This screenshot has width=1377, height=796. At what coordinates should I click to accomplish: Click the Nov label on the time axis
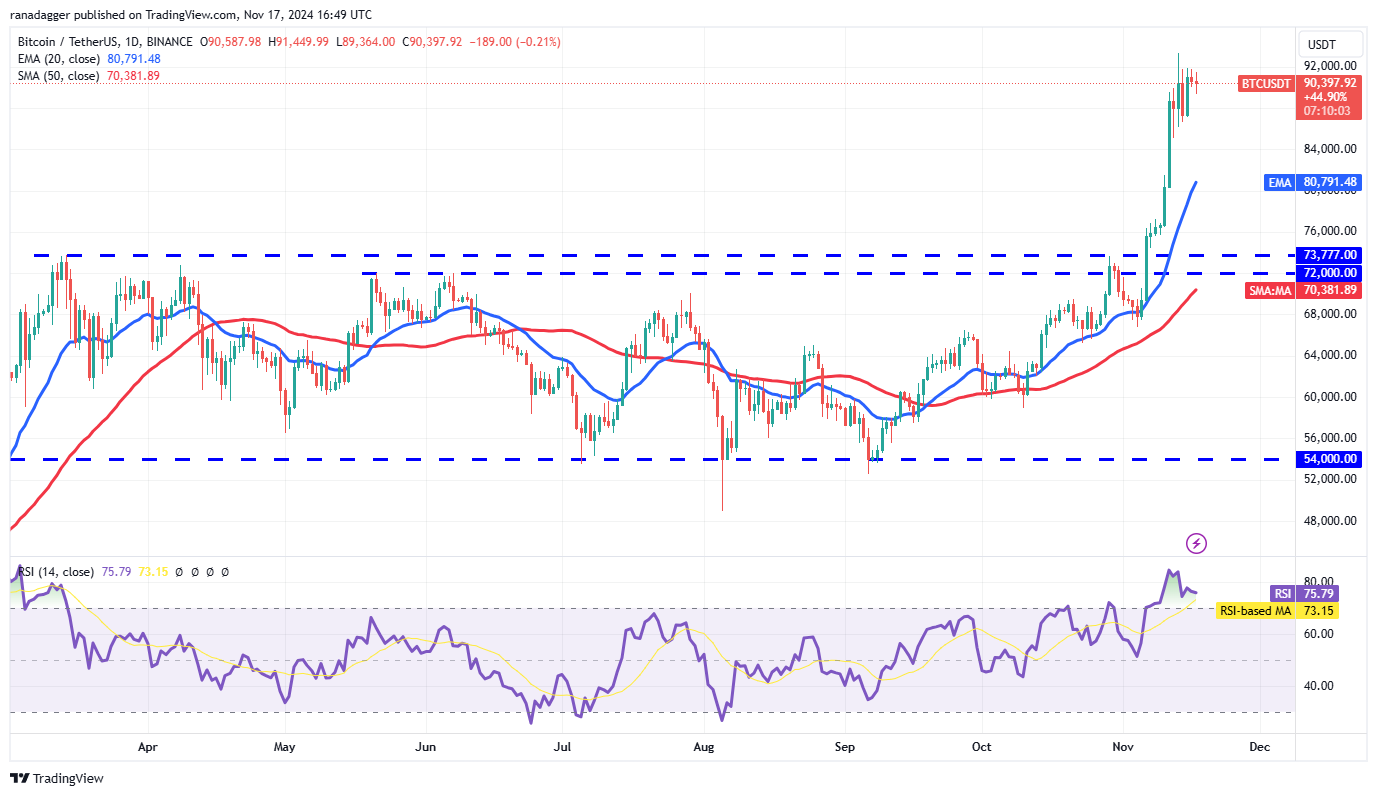click(x=1123, y=747)
